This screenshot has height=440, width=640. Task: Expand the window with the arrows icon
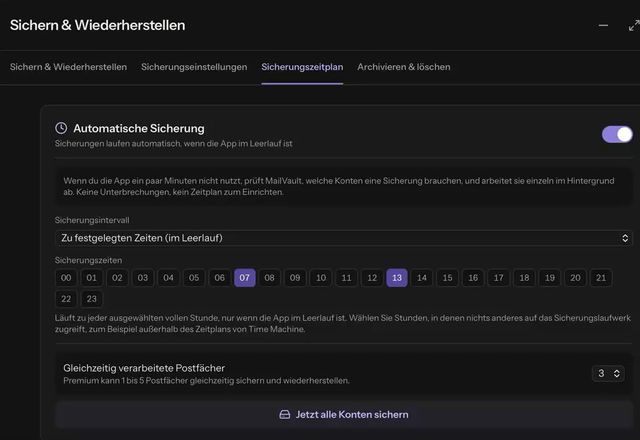(x=634, y=26)
